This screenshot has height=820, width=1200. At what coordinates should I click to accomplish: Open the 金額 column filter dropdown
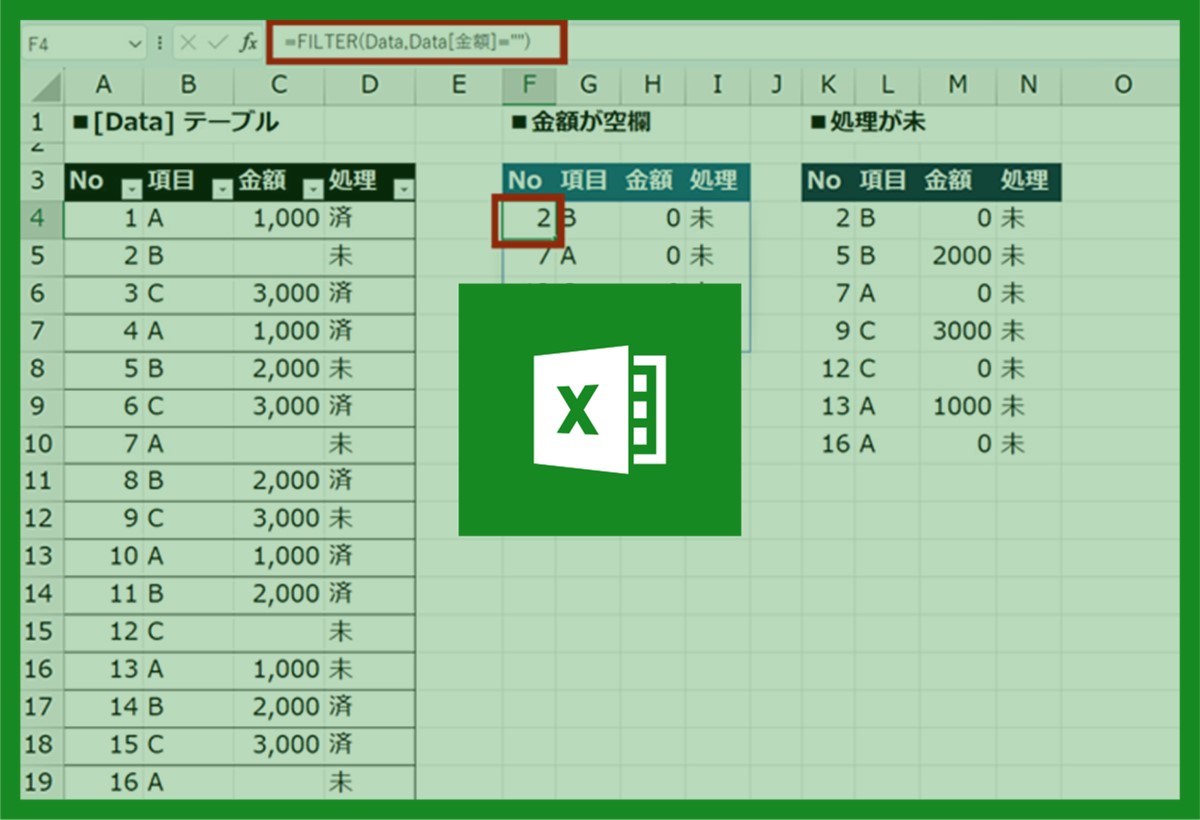click(313, 188)
